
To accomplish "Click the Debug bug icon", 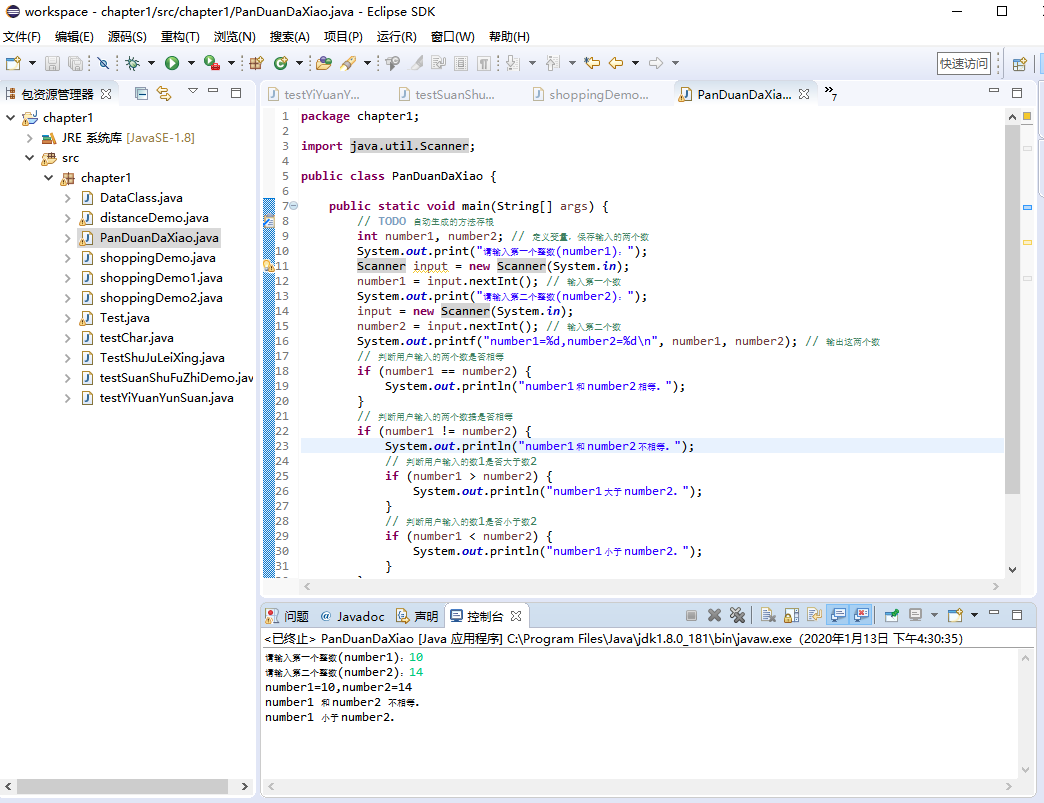I will pyautogui.click(x=132, y=63).
